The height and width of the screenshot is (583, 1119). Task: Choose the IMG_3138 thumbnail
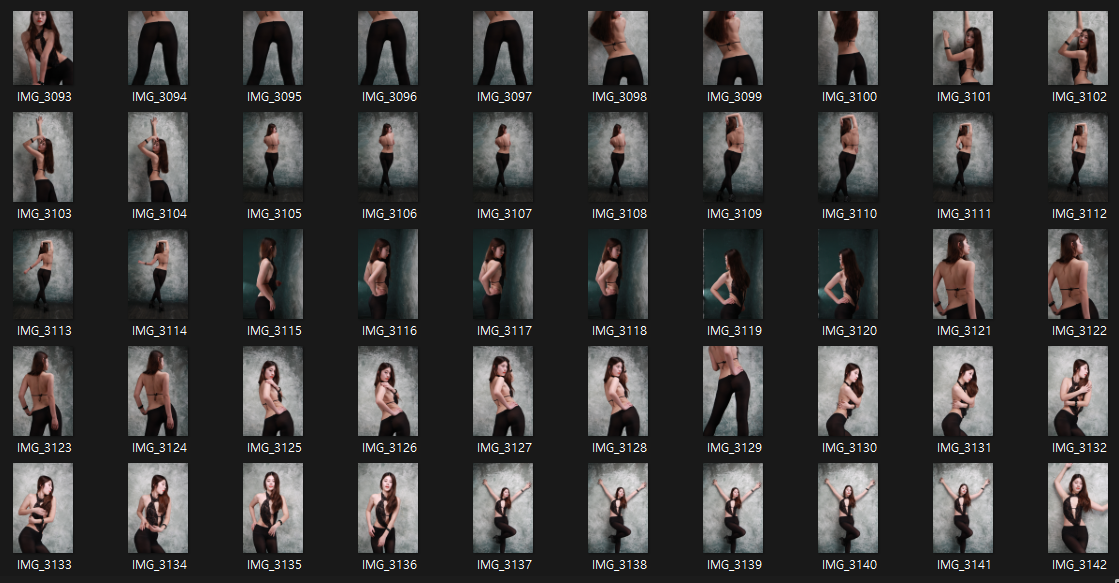click(618, 508)
